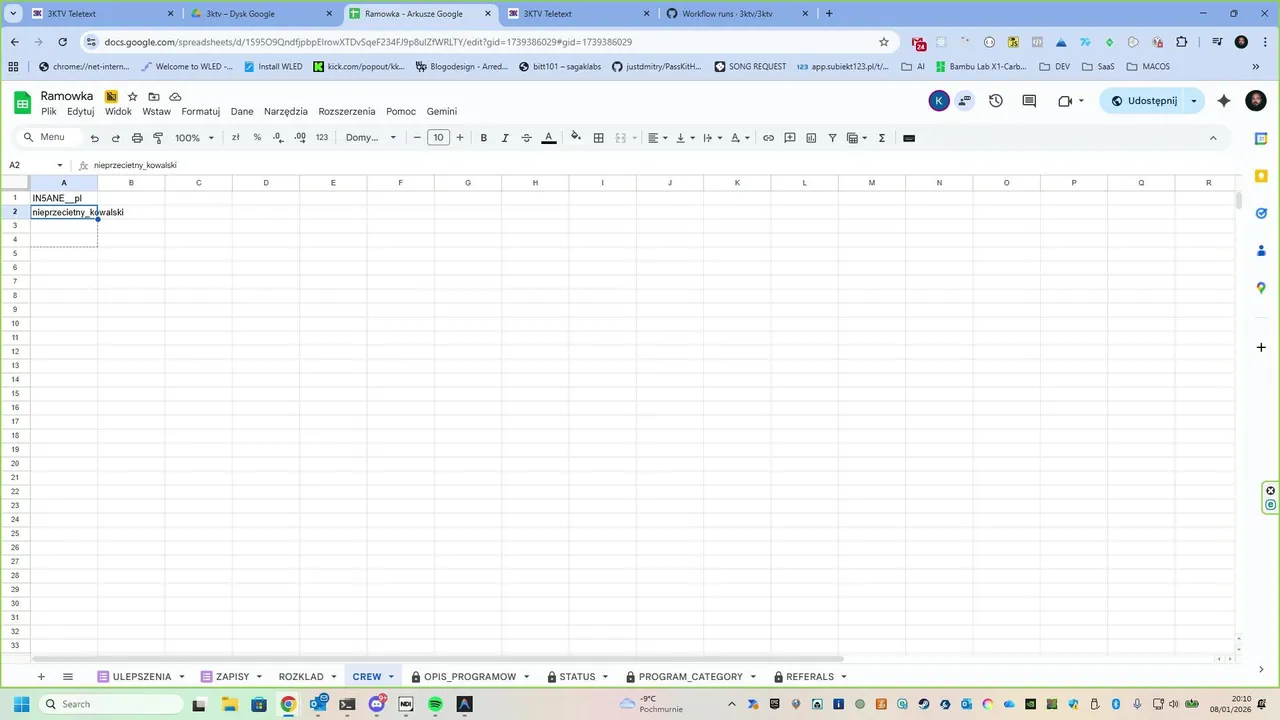Screen dimensions: 1280x720
Task: Switch to the ULEPSZENIA sheet tab
Action: pyautogui.click(x=142, y=677)
